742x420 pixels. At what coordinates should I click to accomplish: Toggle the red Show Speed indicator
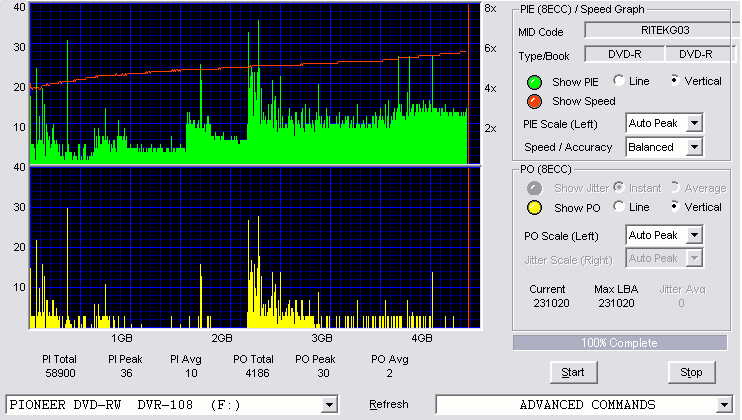pyautogui.click(x=534, y=101)
